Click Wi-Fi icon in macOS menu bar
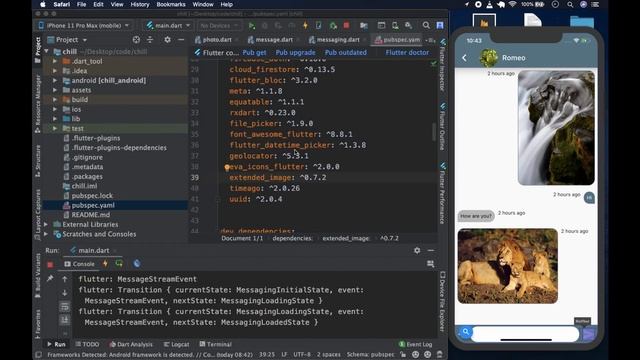This screenshot has height=360, width=640. 512,4
